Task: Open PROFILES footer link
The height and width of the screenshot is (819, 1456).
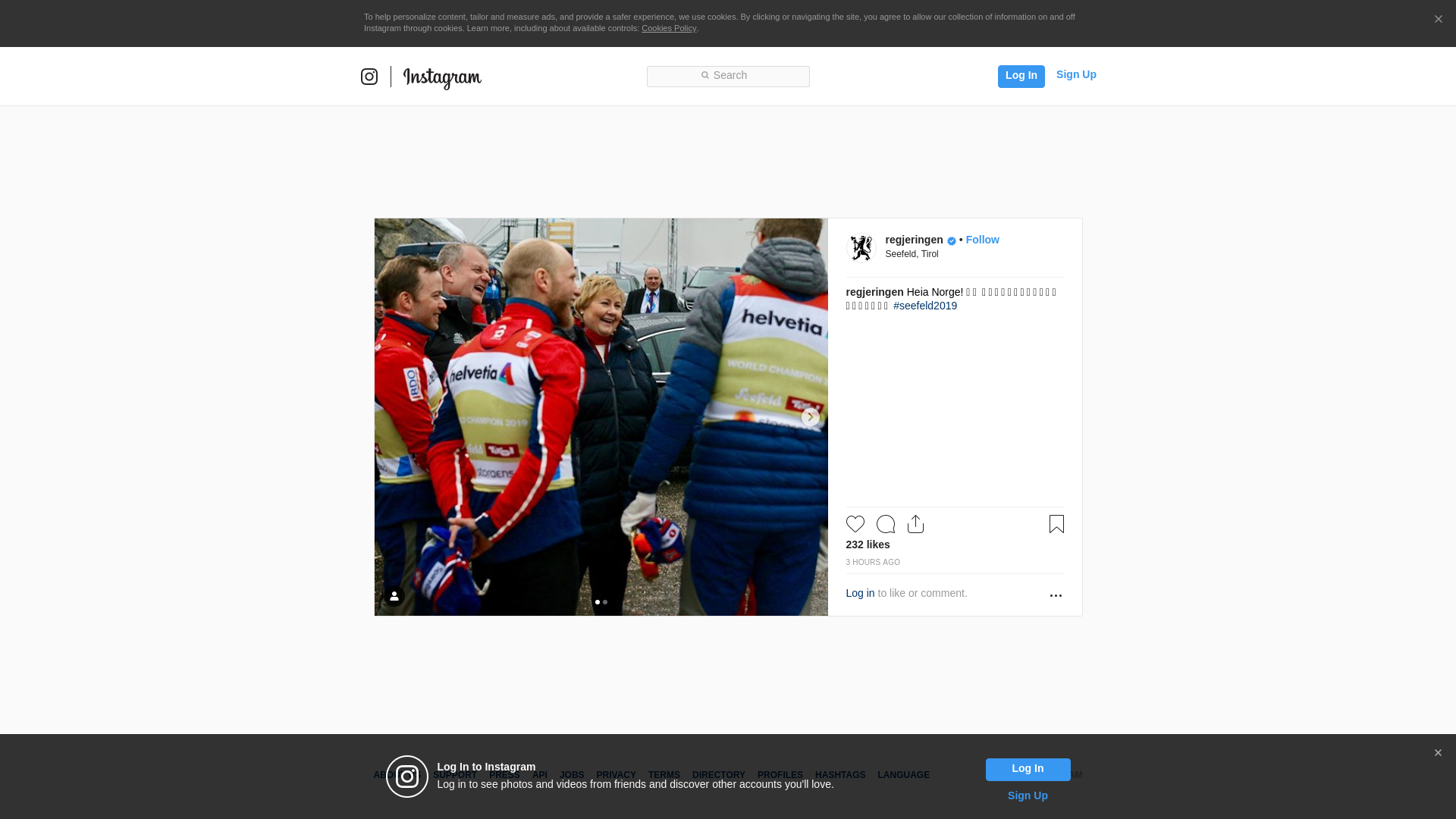Action: (x=780, y=775)
